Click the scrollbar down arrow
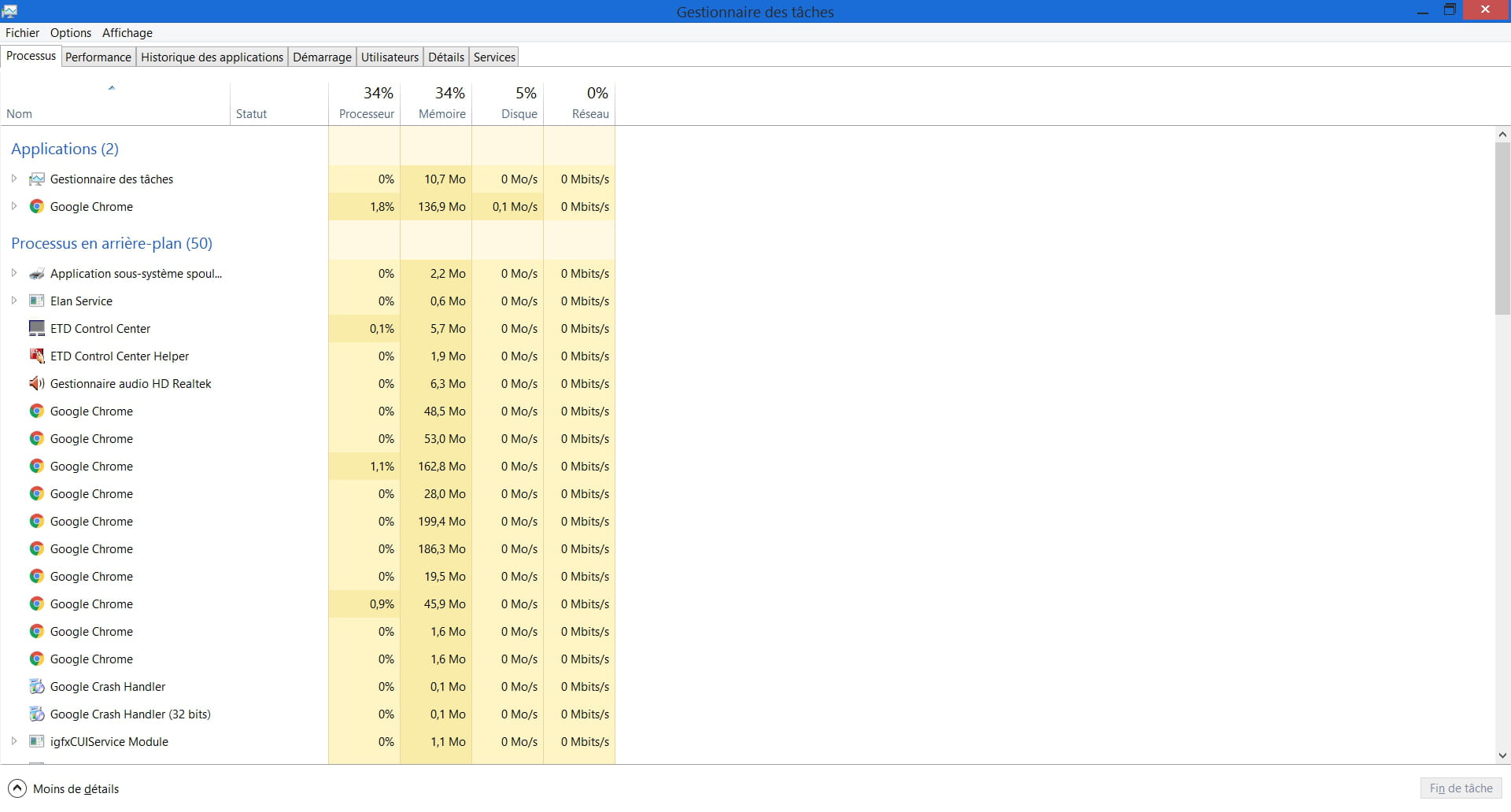 click(1502, 755)
